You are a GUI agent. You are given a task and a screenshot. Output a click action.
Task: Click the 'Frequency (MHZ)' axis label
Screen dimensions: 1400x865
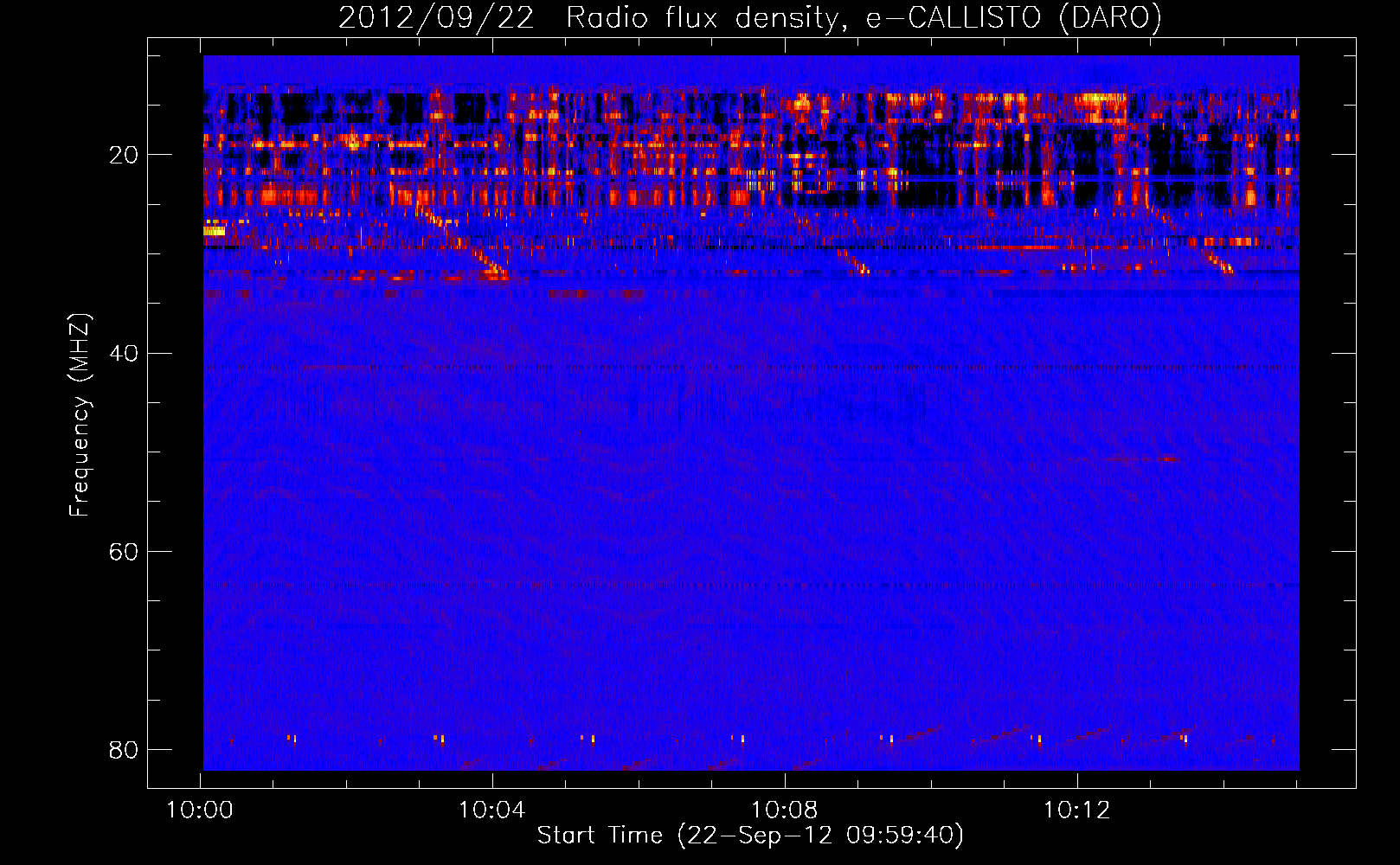80,415
